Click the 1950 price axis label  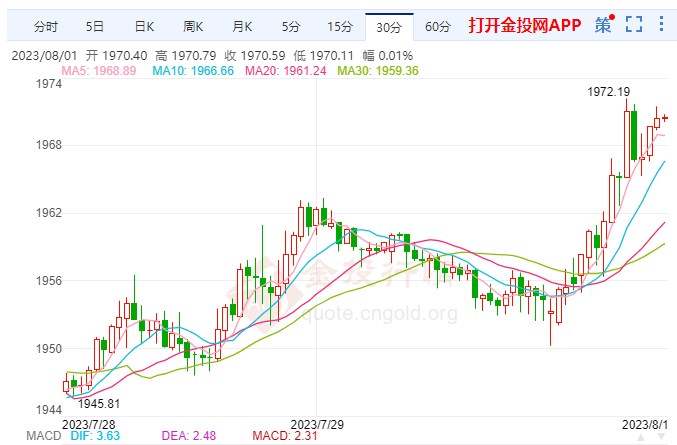click(49, 348)
